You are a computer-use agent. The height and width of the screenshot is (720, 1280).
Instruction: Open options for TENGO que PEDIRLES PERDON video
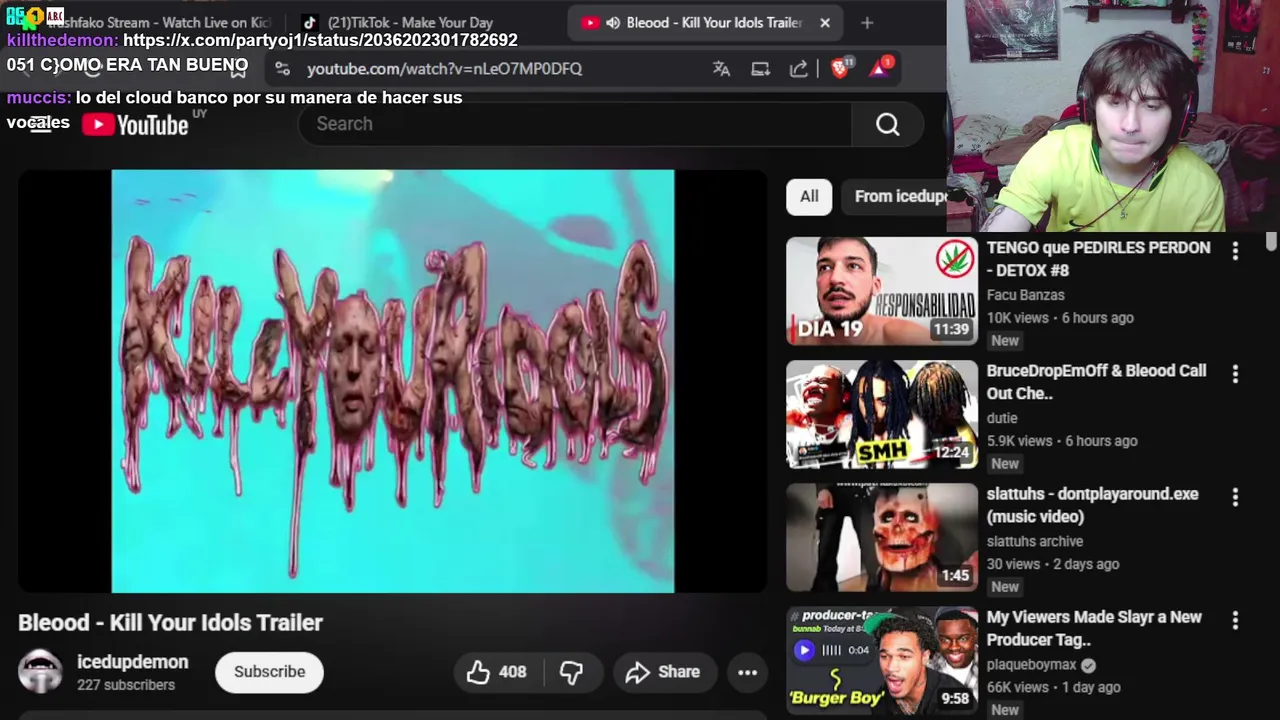point(1235,251)
